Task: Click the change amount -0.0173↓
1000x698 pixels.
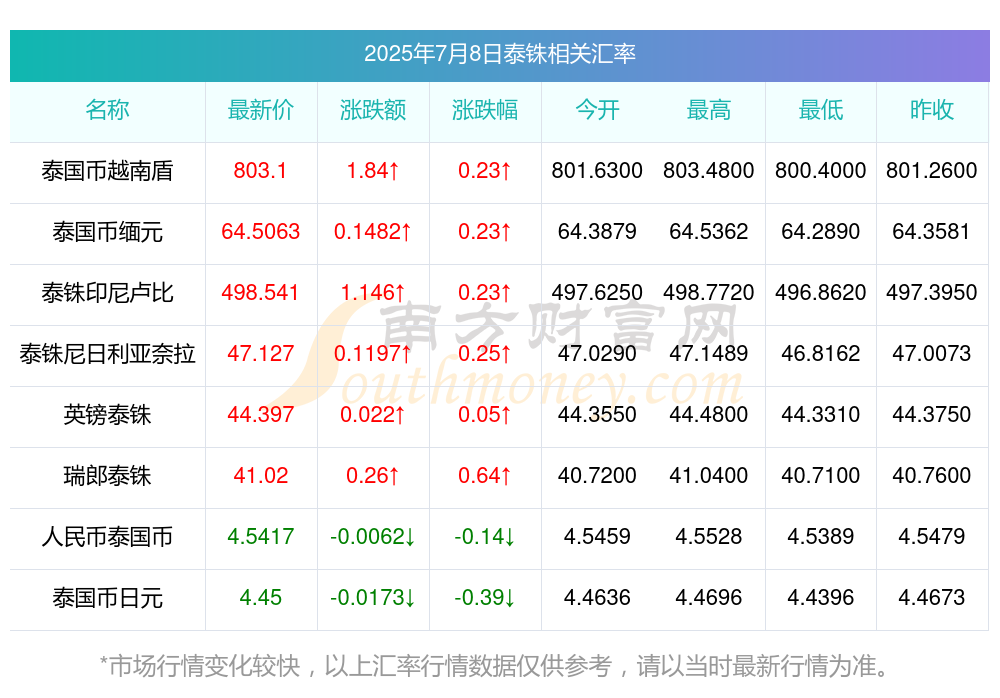Action: pyautogui.click(x=372, y=597)
